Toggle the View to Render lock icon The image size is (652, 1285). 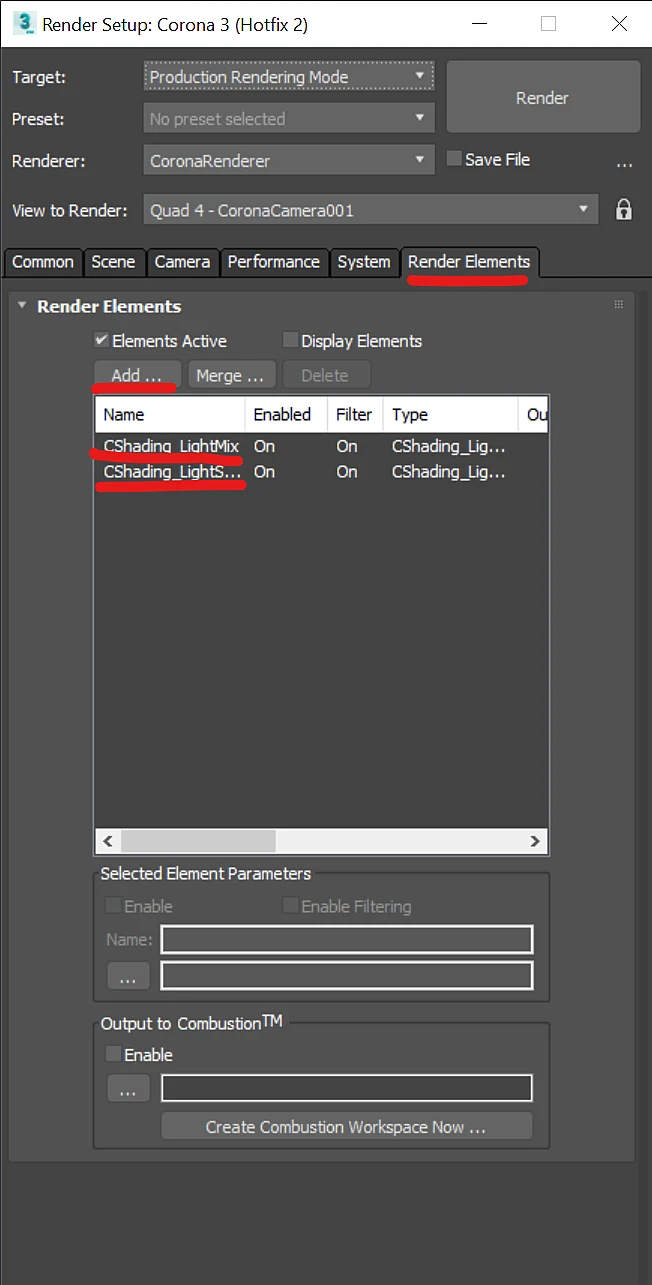[623, 210]
